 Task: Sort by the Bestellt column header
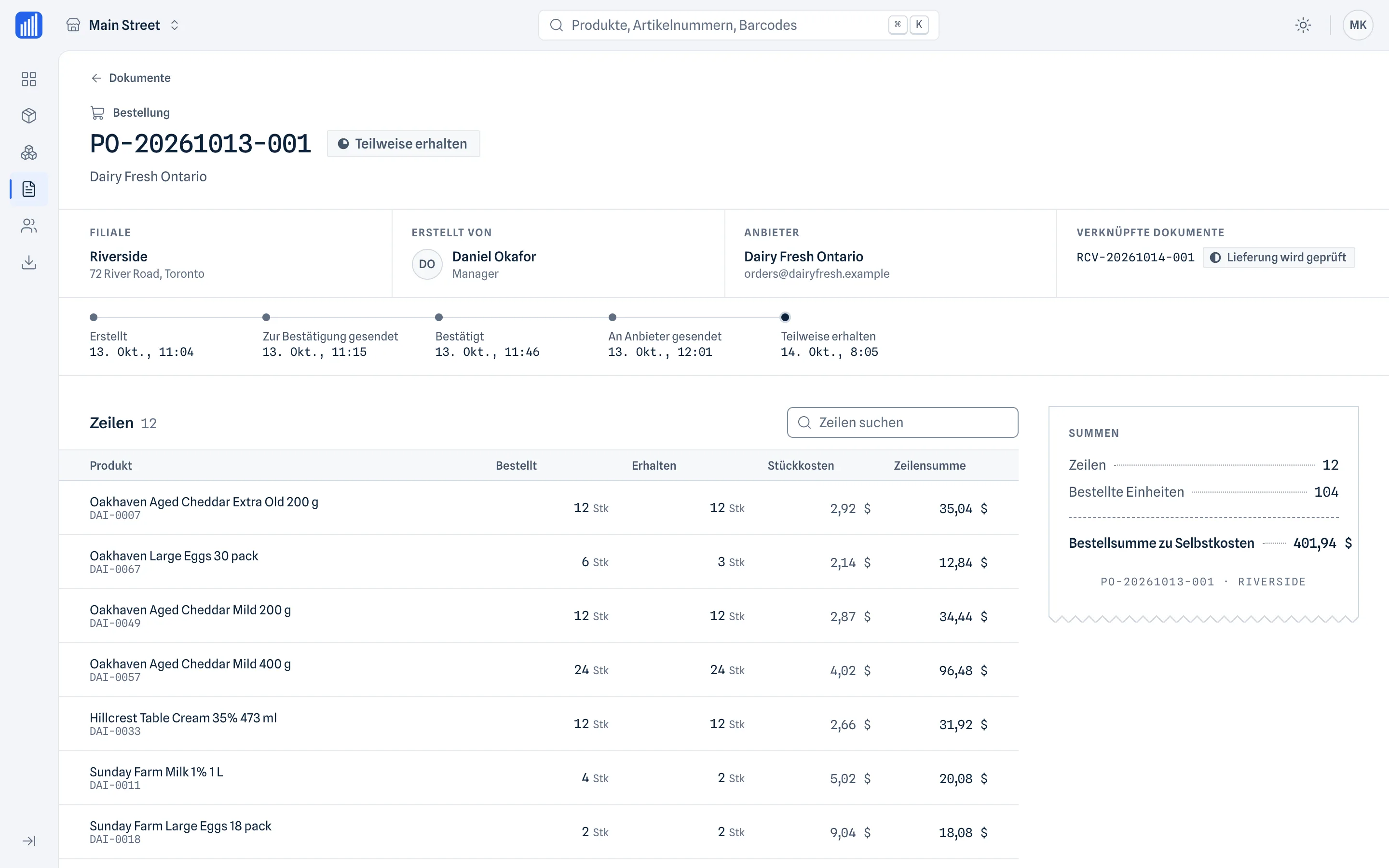tap(516, 465)
